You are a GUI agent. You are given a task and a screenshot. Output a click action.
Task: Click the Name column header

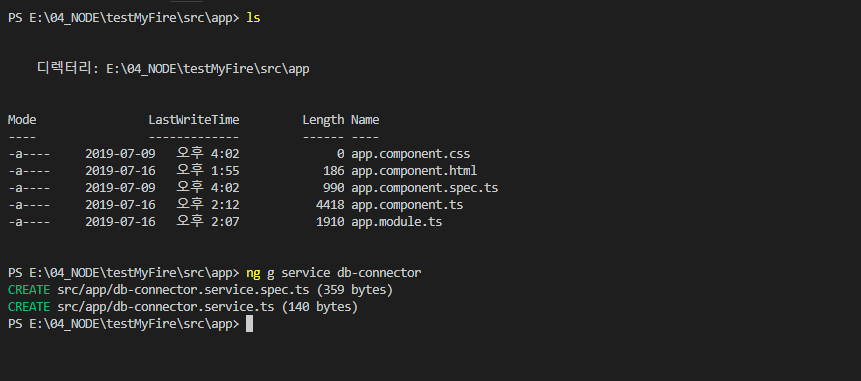pos(365,120)
